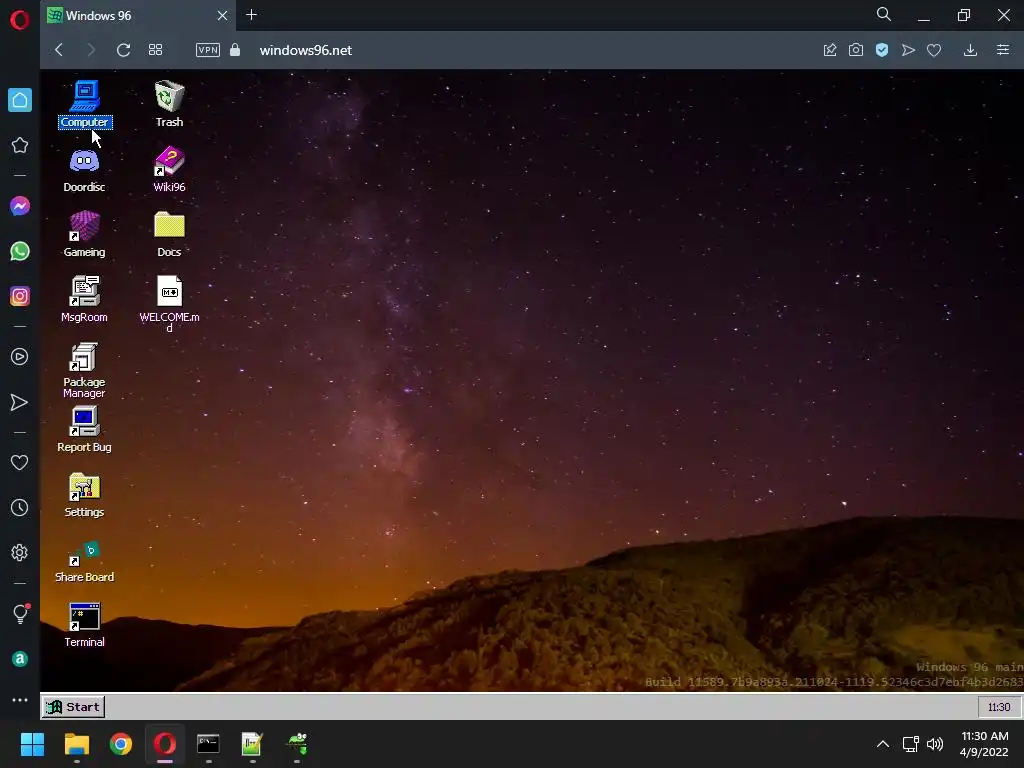1024x768 pixels.
Task: Open Messenger in the sidebar
Action: [x=20, y=206]
